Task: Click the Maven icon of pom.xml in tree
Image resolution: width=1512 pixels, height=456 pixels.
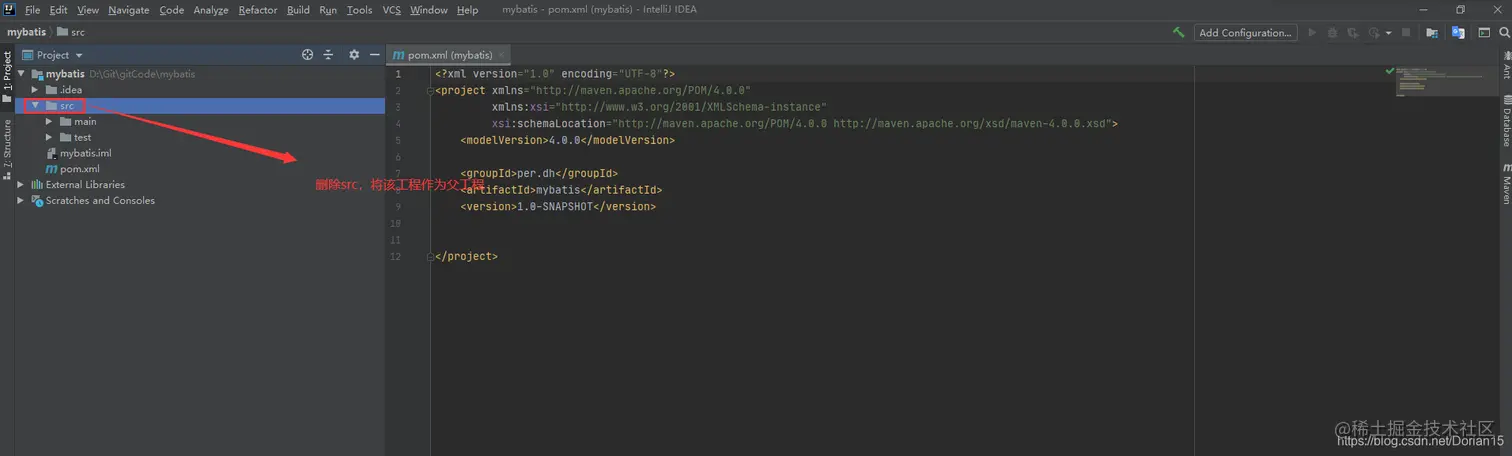Action: [52, 169]
